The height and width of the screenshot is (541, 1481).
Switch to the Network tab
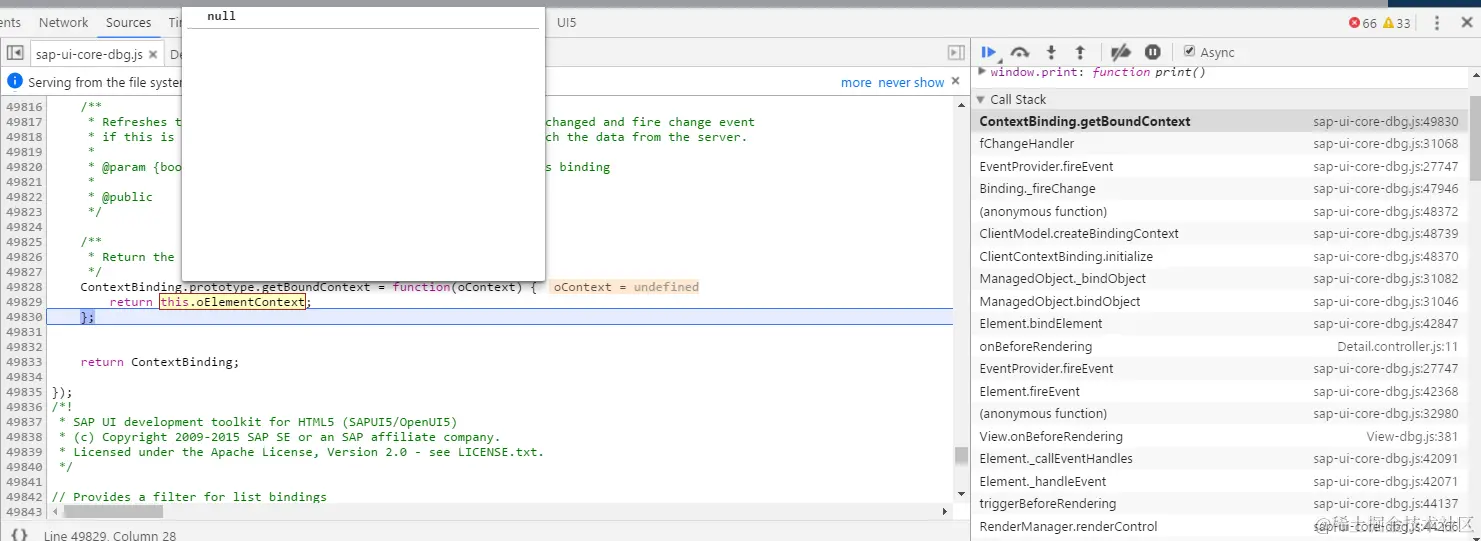pos(64,22)
